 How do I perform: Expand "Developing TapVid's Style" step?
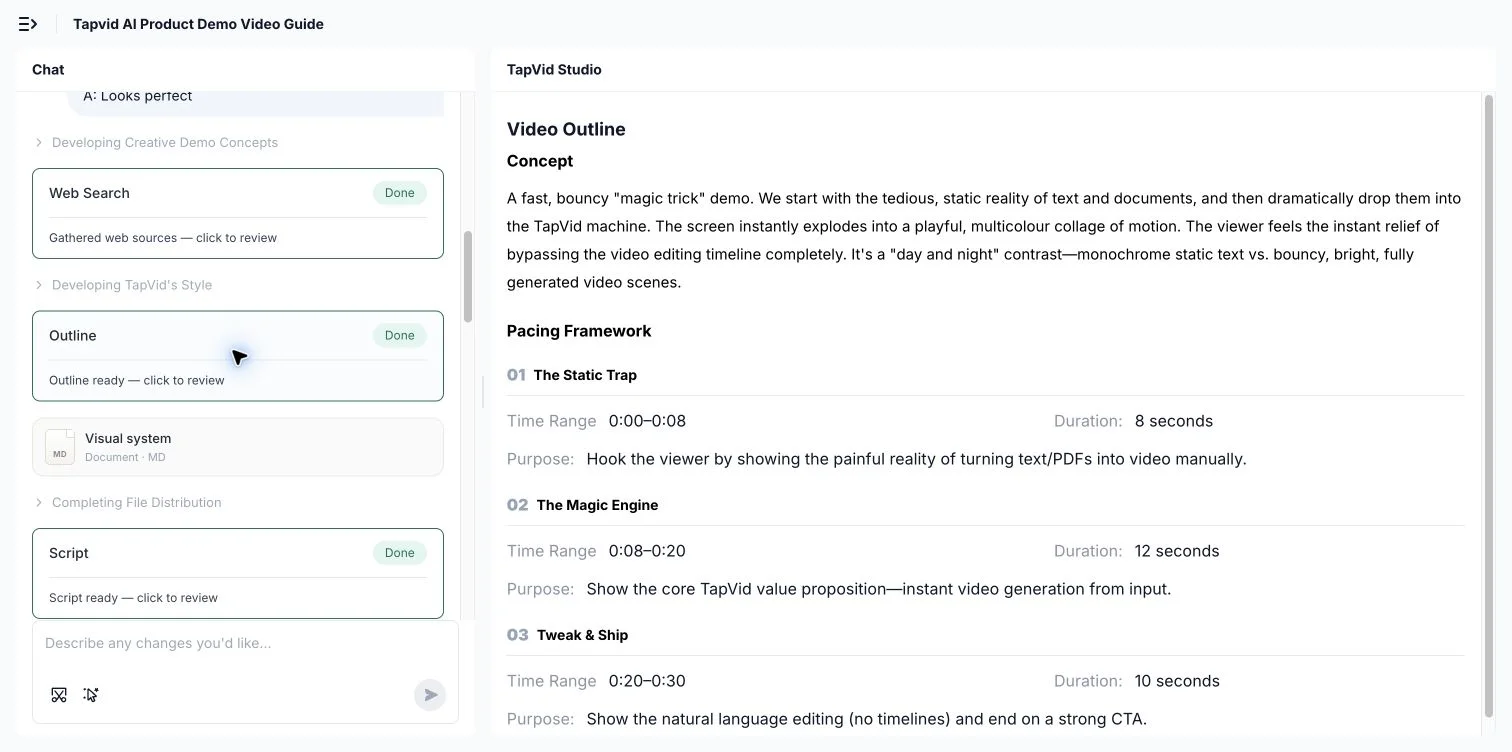pyautogui.click(x=123, y=285)
